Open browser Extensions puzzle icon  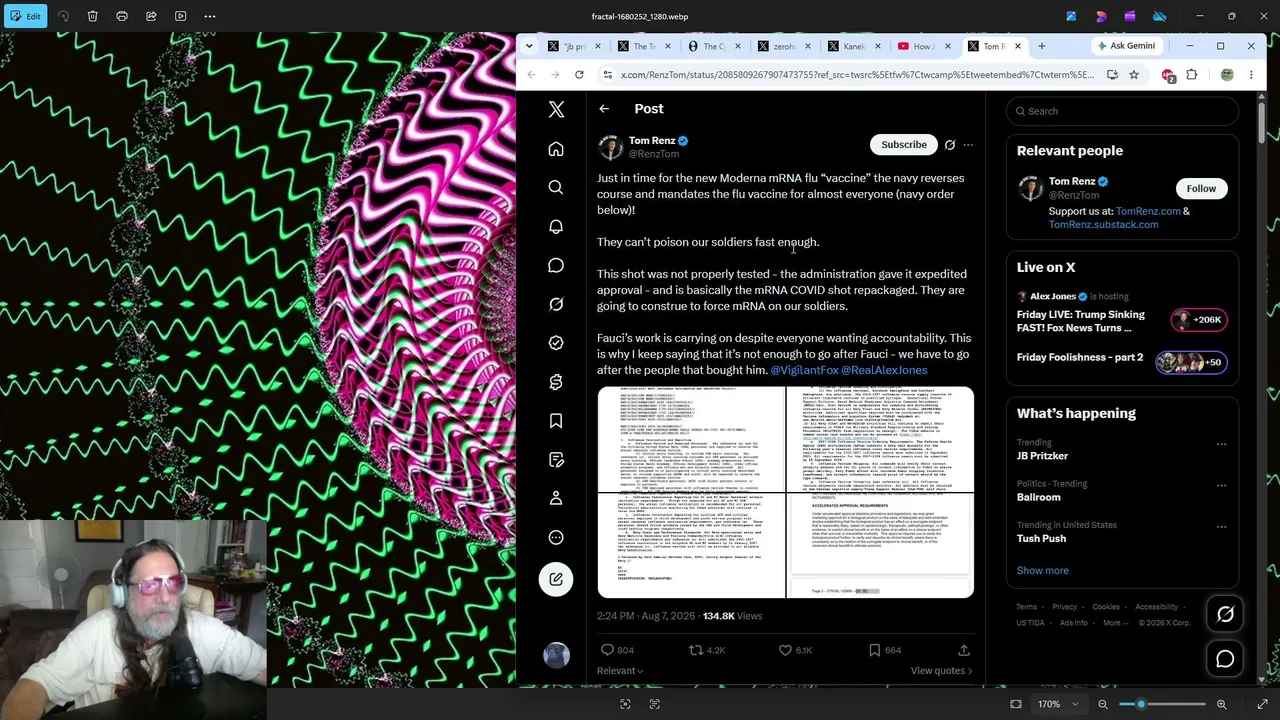[x=1191, y=75]
